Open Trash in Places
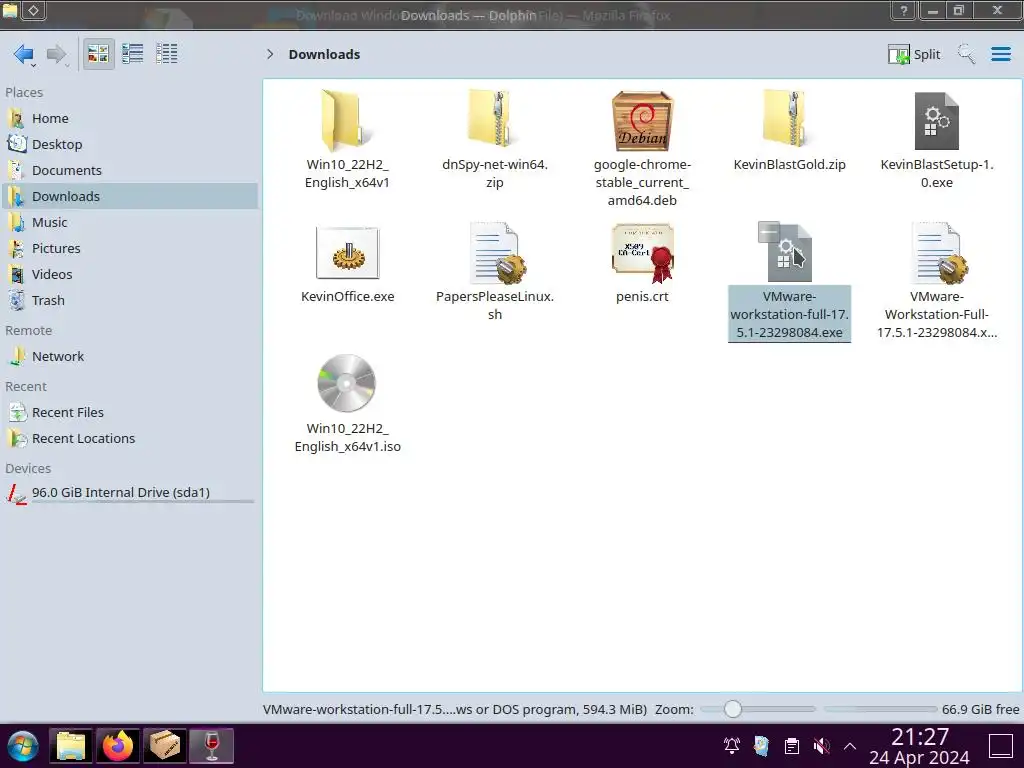This screenshot has height=768, width=1024. click(x=129, y=300)
